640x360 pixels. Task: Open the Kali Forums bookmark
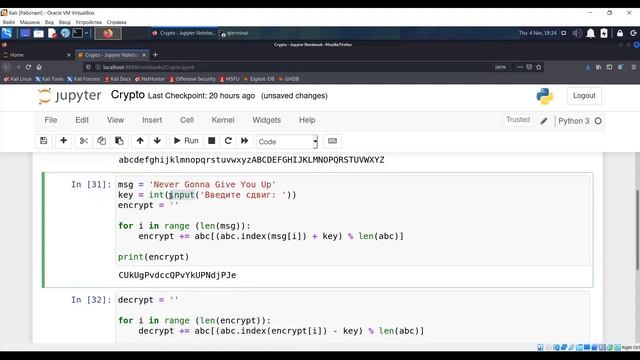click(84, 79)
